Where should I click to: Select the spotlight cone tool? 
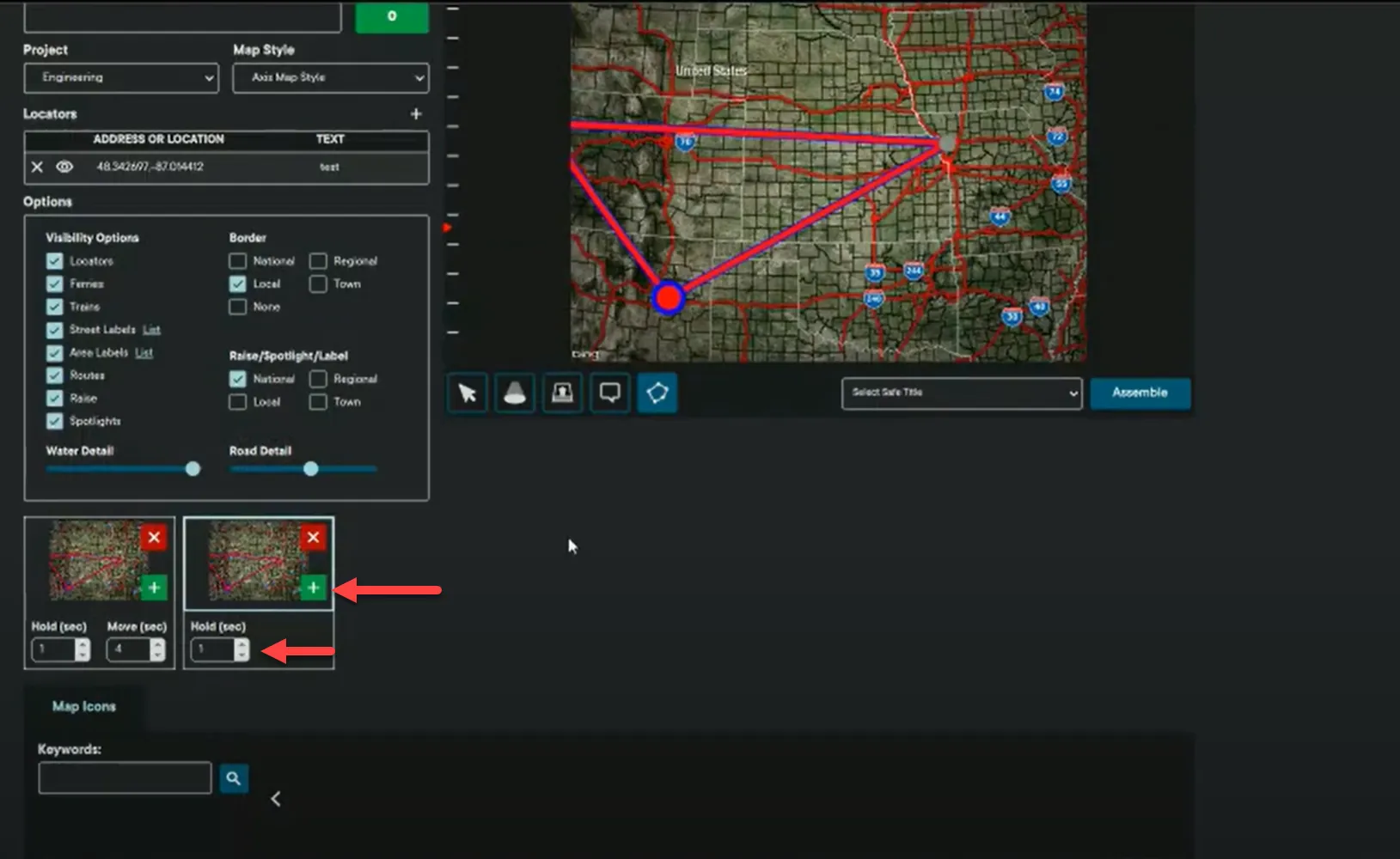pos(515,393)
